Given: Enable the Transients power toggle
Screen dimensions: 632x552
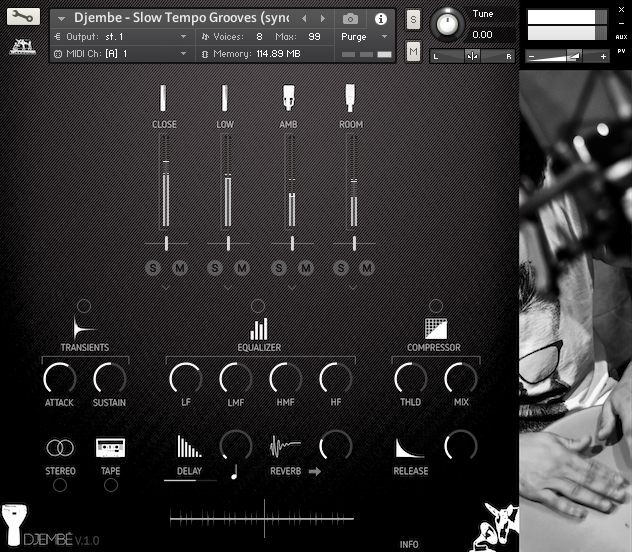Looking at the screenshot, I should [84, 306].
